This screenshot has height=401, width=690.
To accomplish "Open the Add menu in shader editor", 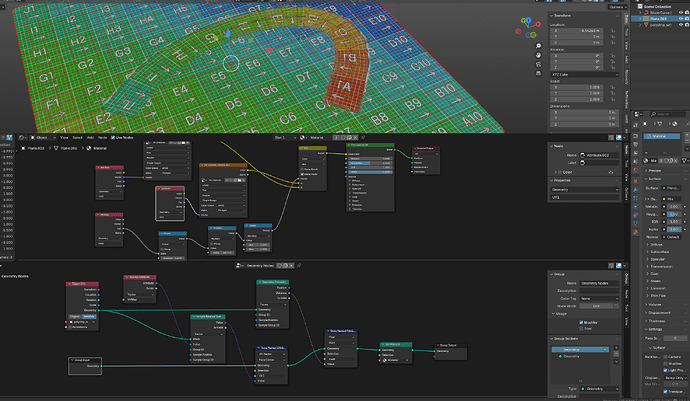I will (x=90, y=138).
